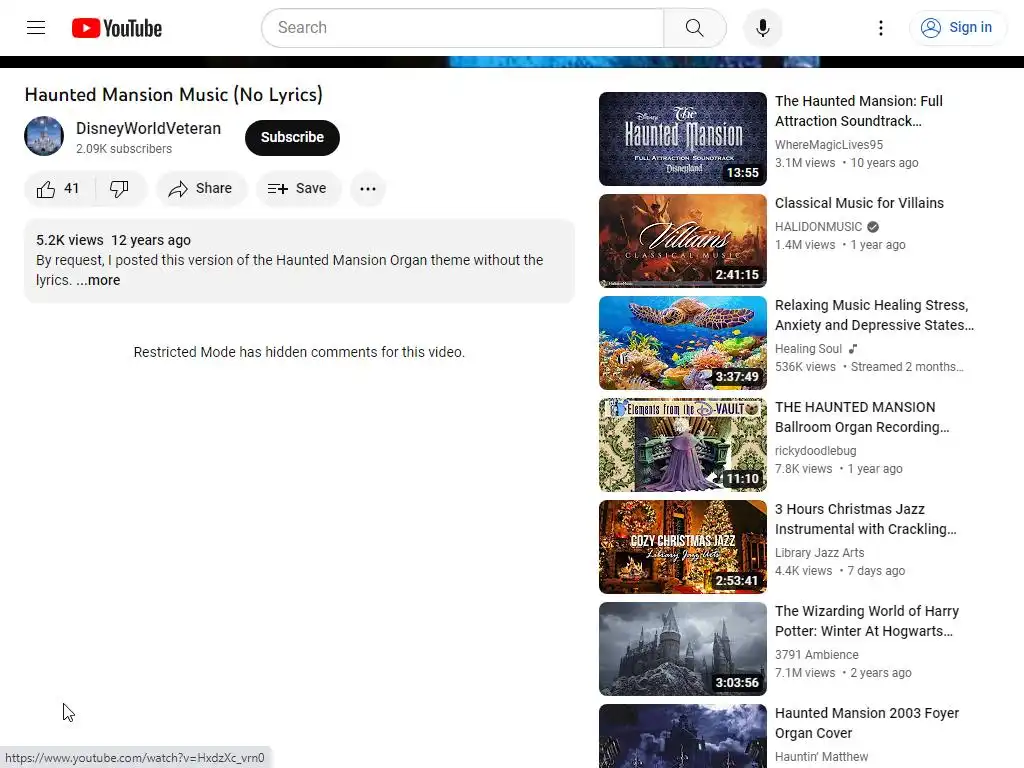Screen dimensions: 1024x768
Task: Click the 5.2K views 12 years ago text
Action: pos(114,240)
